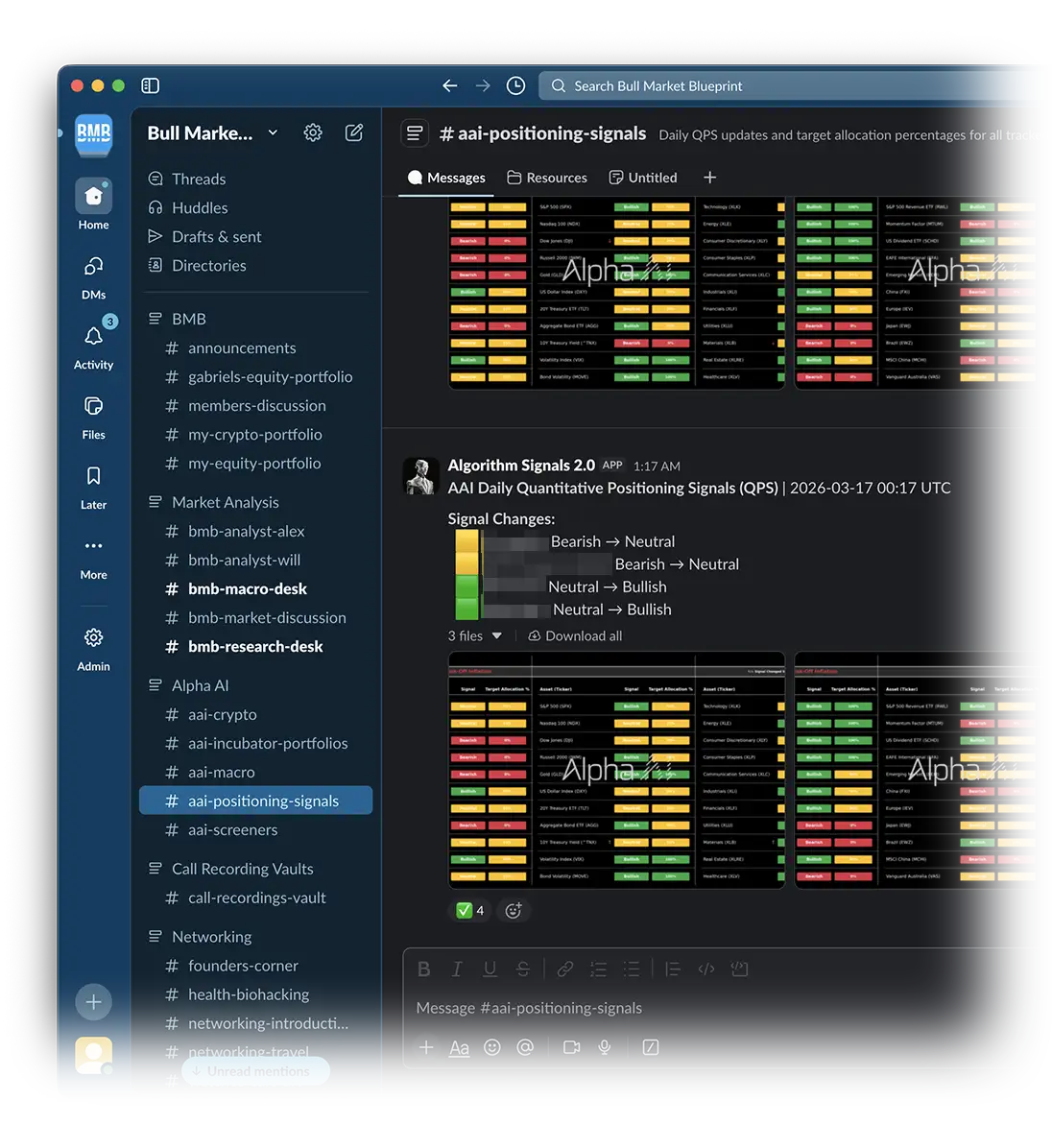Image resolution: width=1052 pixels, height=1148 pixels.
Task: Open Directories
Action: click(208, 266)
